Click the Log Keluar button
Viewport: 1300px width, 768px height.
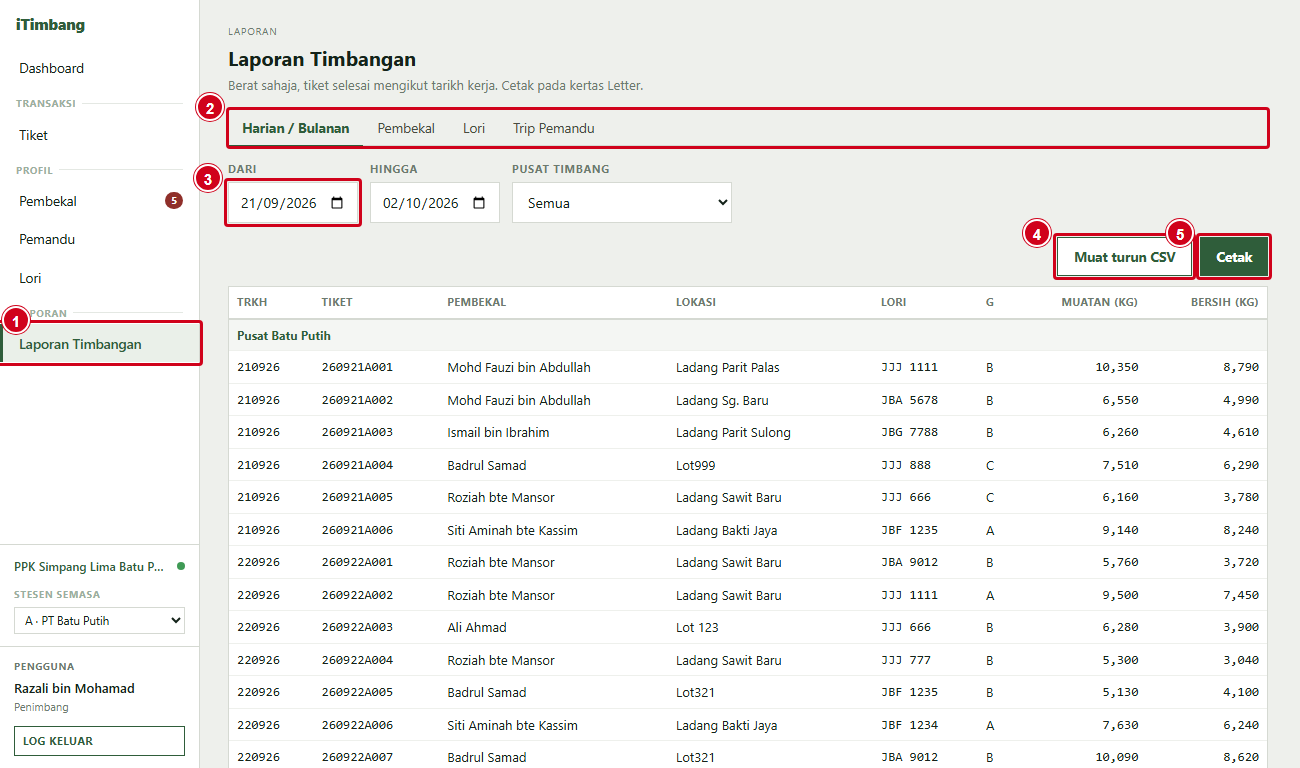(99, 741)
